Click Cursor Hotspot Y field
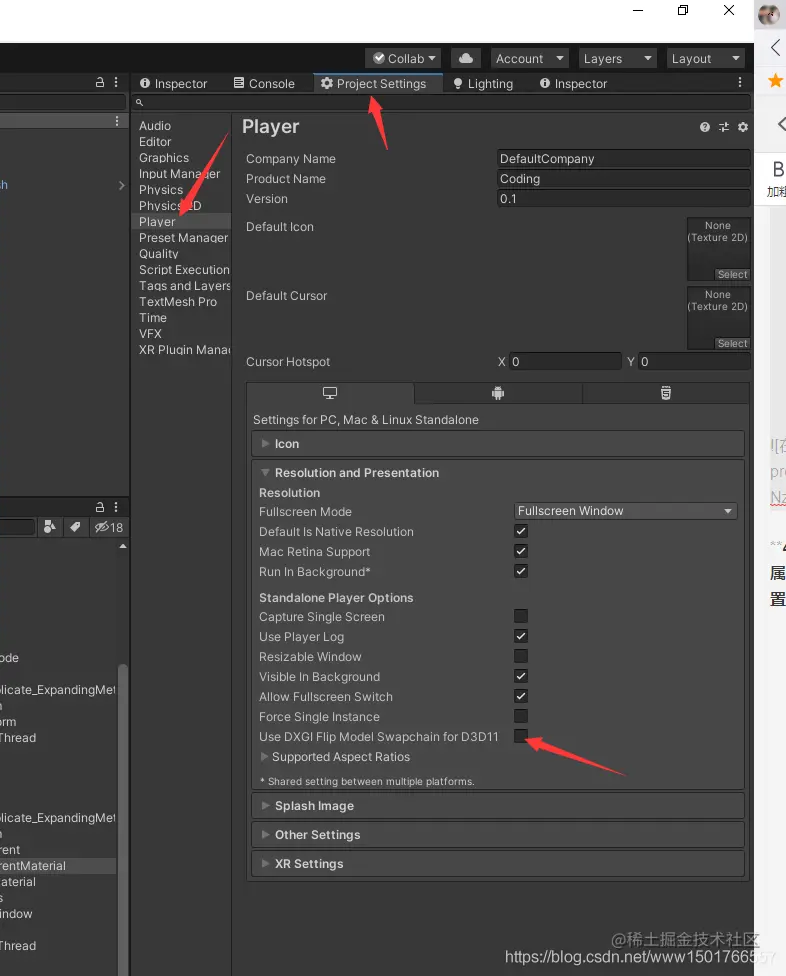The image size is (786, 976). 694,362
